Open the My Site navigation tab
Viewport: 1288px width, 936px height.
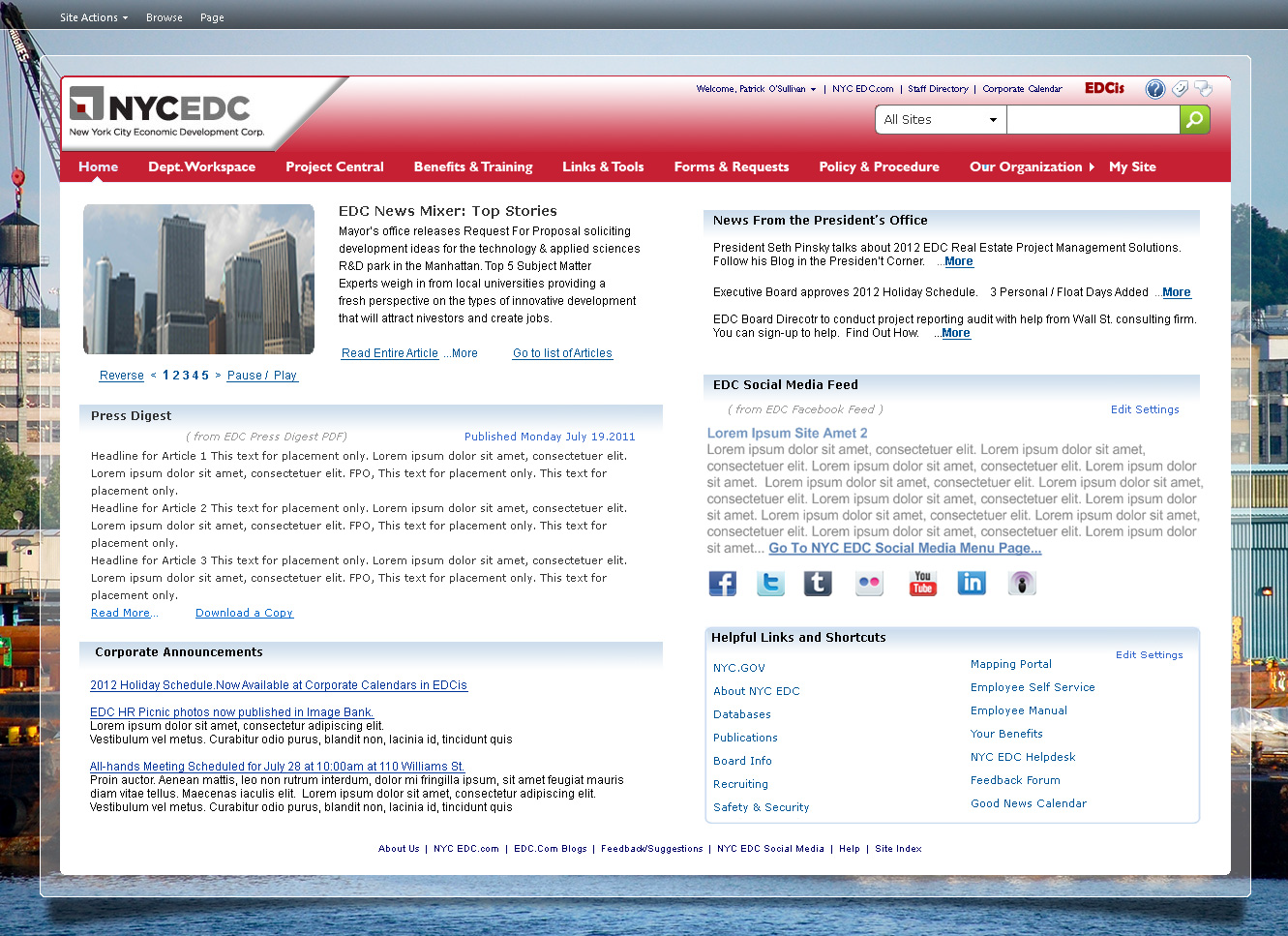1132,166
